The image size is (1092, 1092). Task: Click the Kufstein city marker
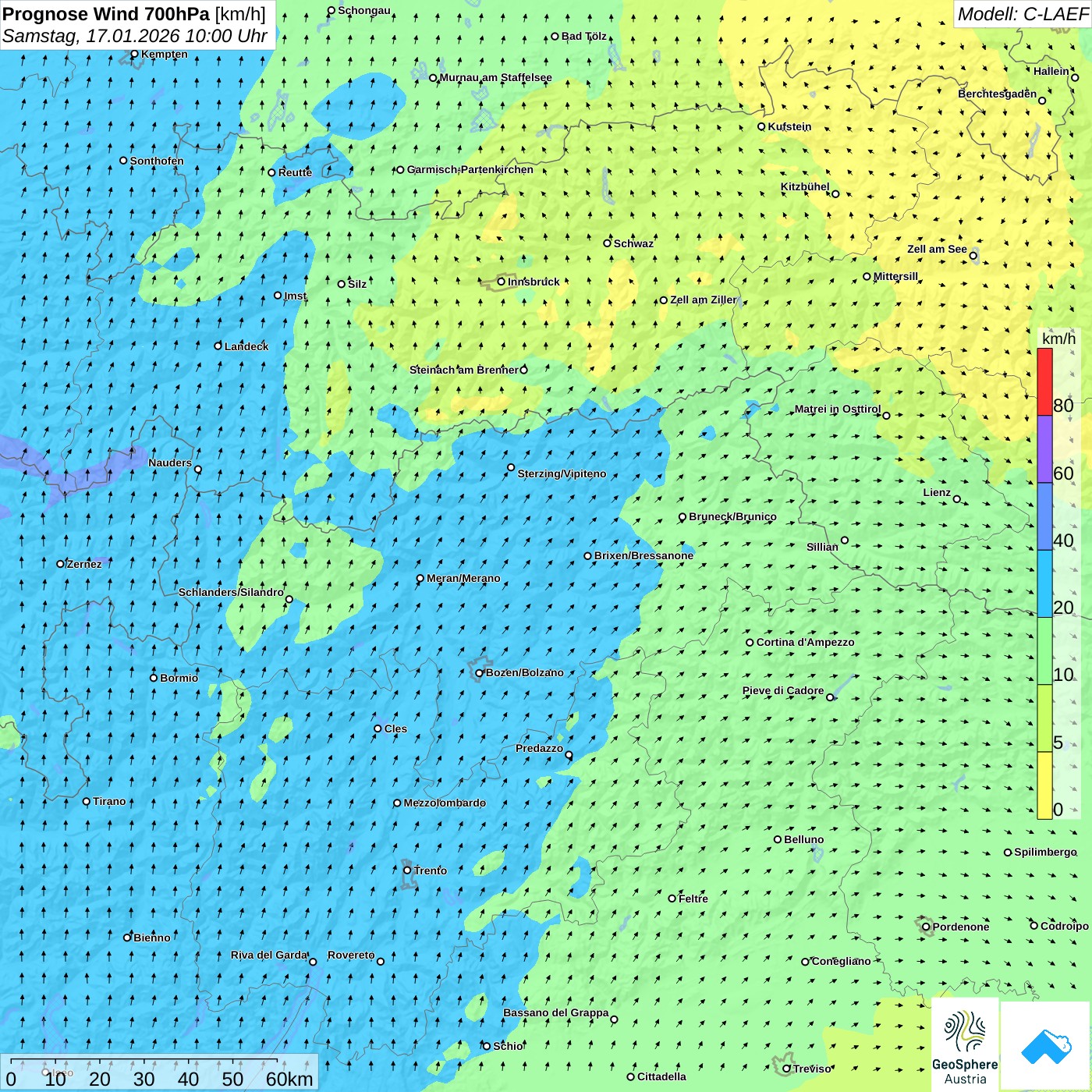(x=761, y=126)
